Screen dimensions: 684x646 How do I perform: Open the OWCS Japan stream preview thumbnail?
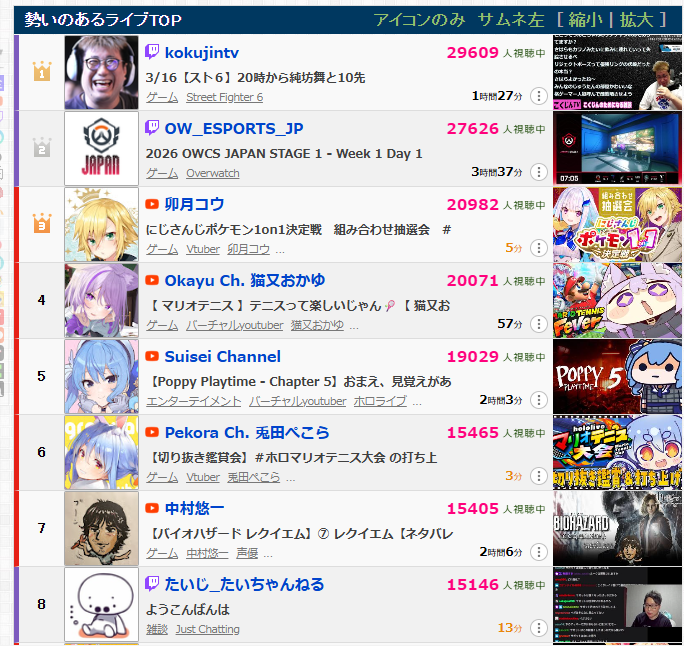click(x=617, y=148)
